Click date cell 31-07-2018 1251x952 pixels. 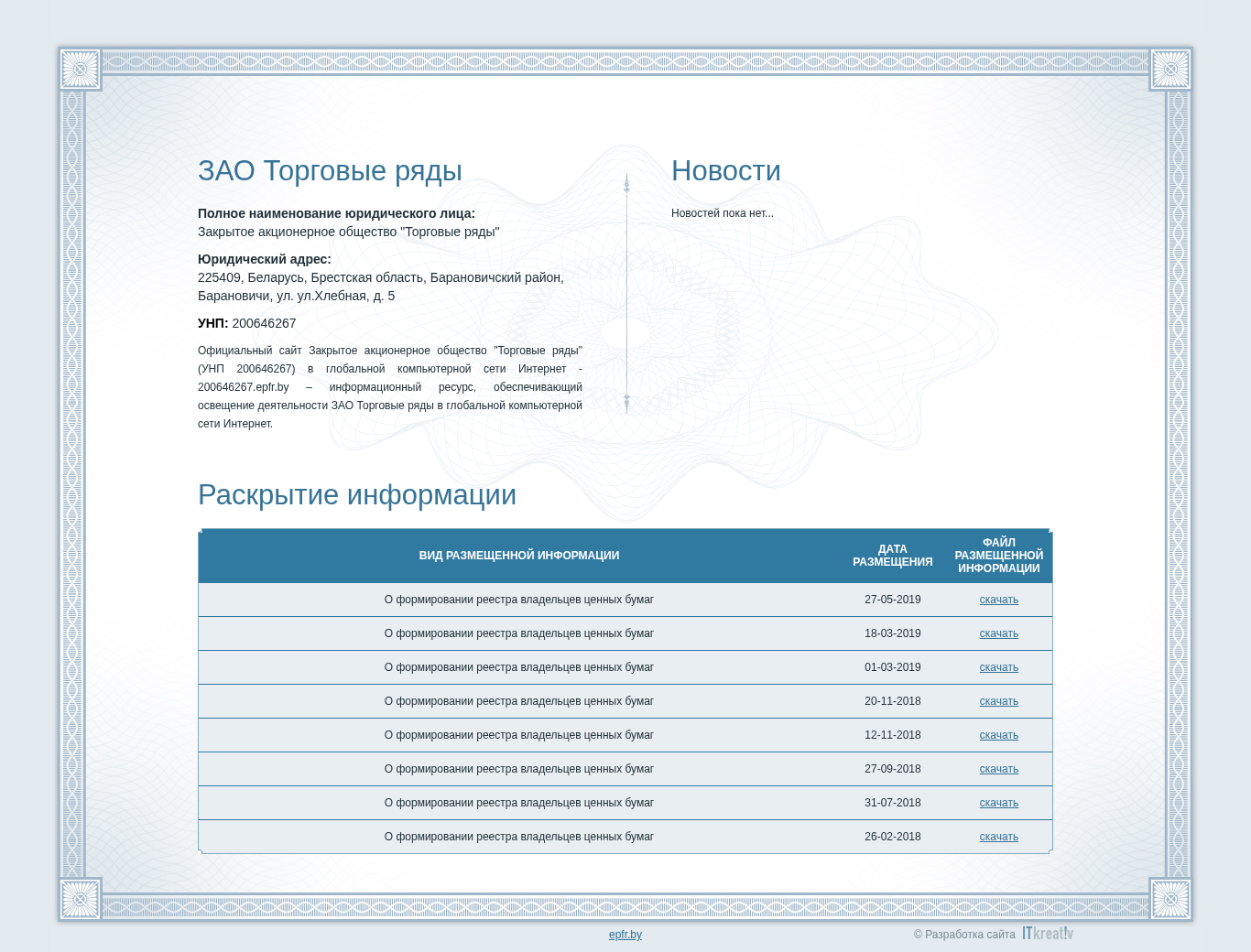click(893, 803)
